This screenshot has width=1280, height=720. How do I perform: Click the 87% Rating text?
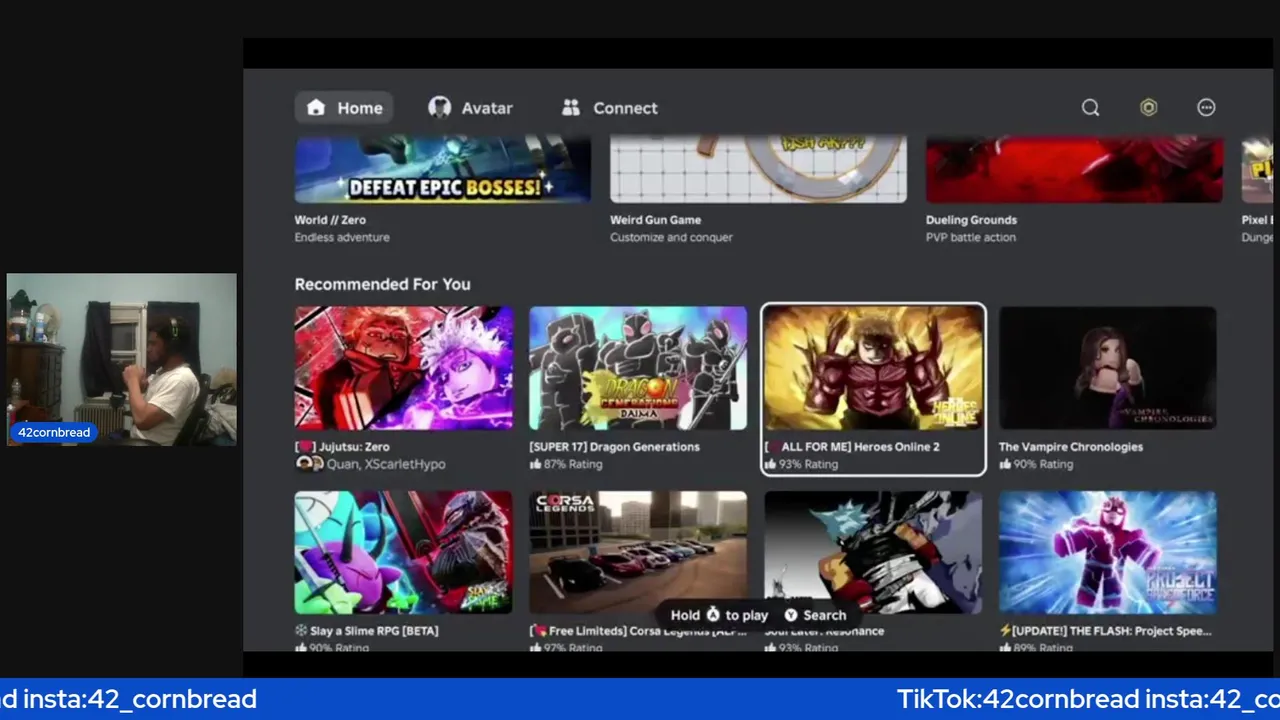tap(573, 464)
